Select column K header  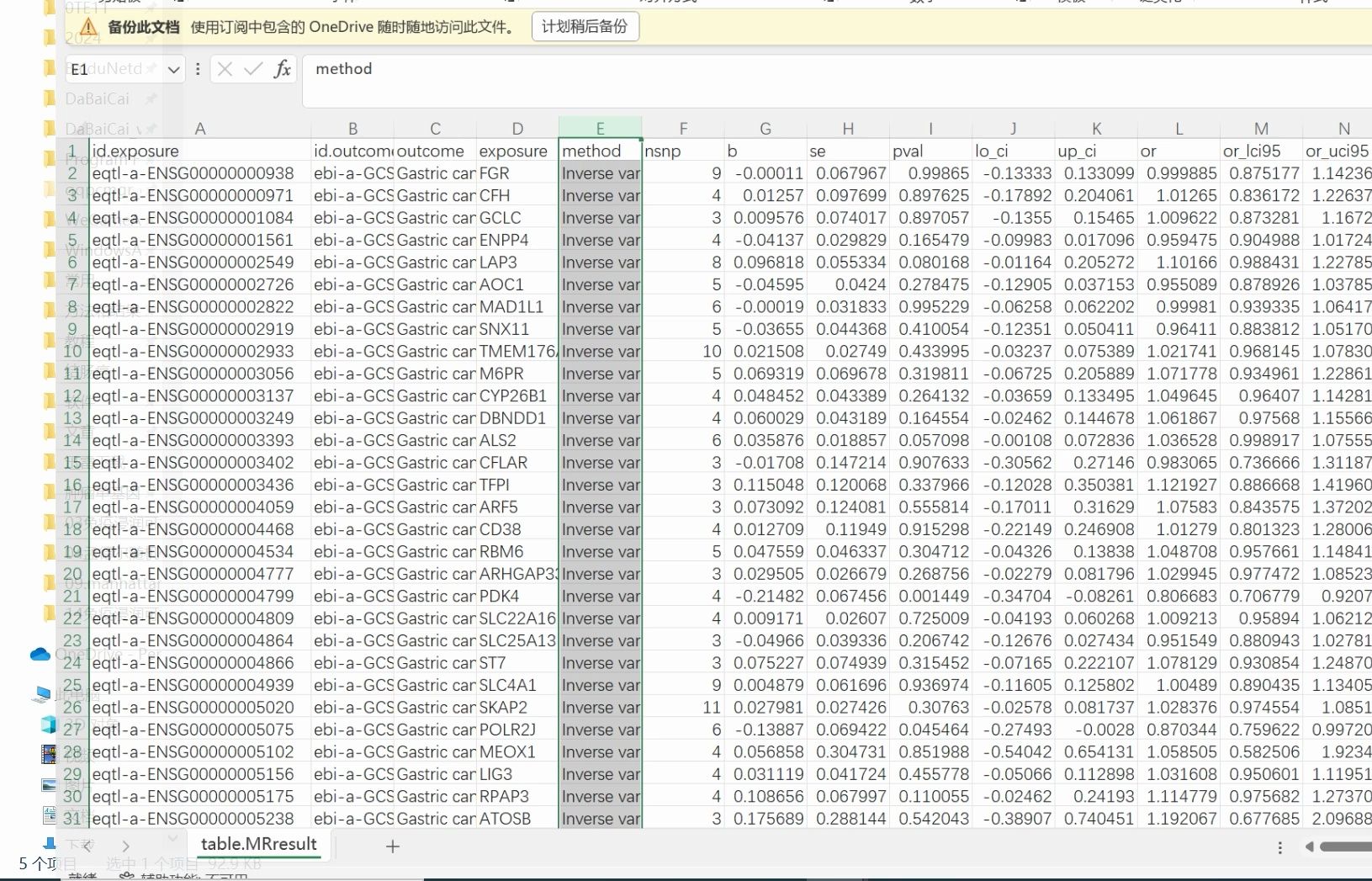pos(1096,129)
